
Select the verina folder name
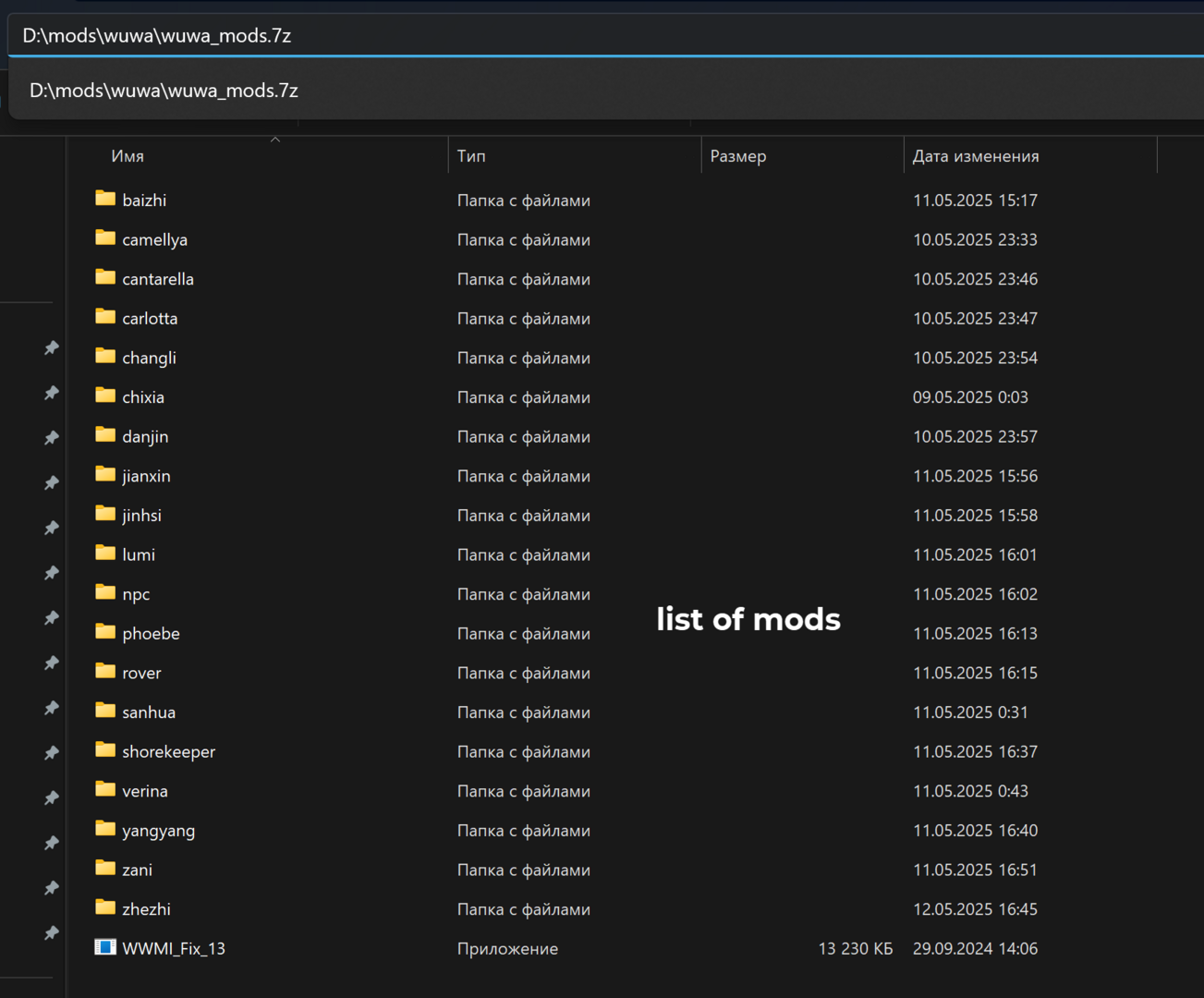[145, 792]
